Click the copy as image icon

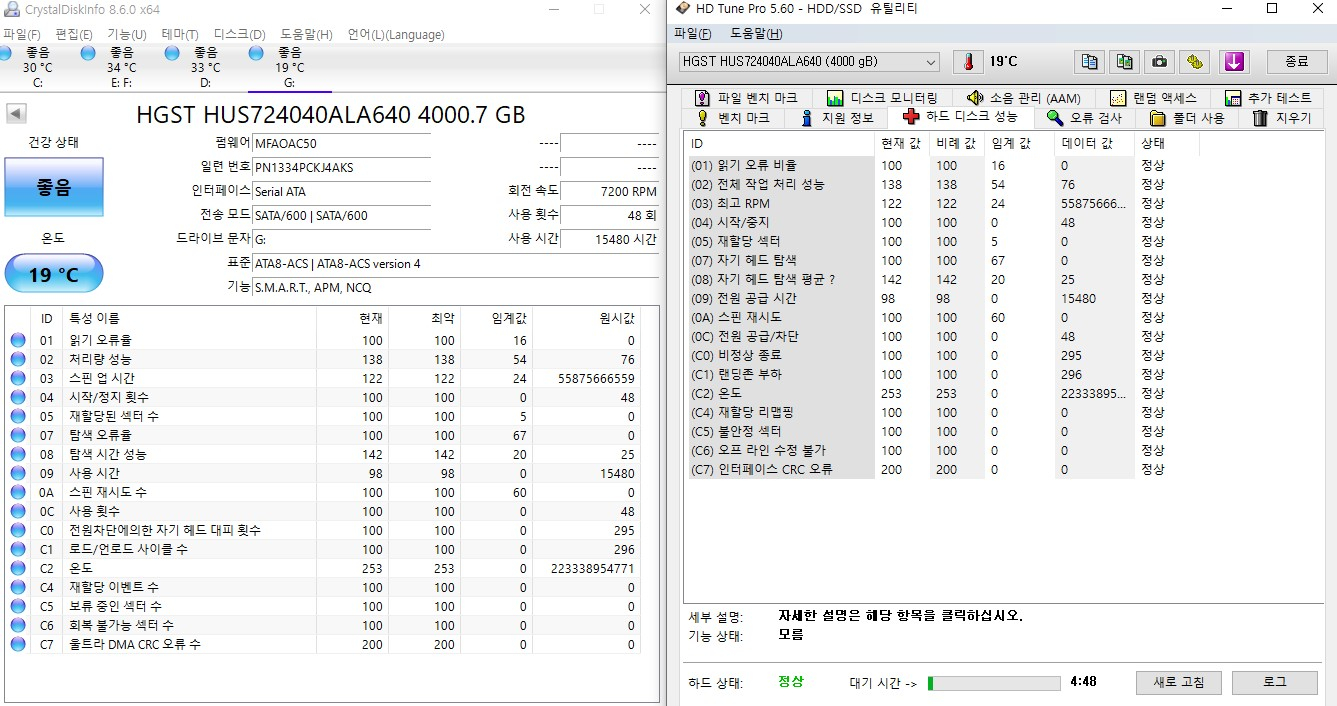point(1123,62)
